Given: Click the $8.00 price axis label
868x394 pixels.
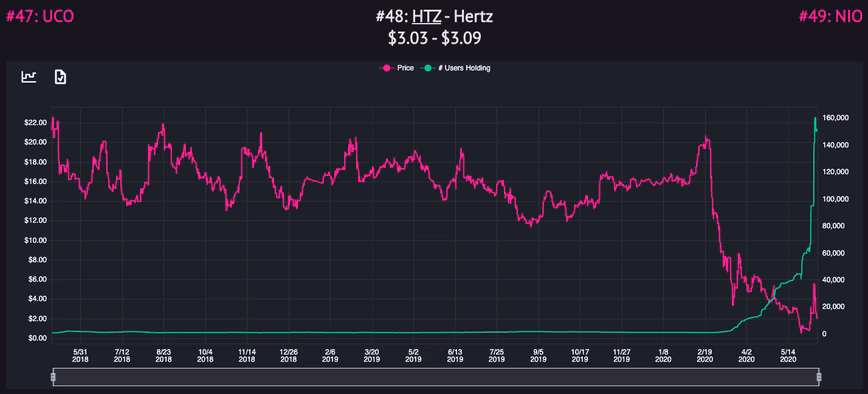Looking at the screenshot, I should click(x=39, y=260).
